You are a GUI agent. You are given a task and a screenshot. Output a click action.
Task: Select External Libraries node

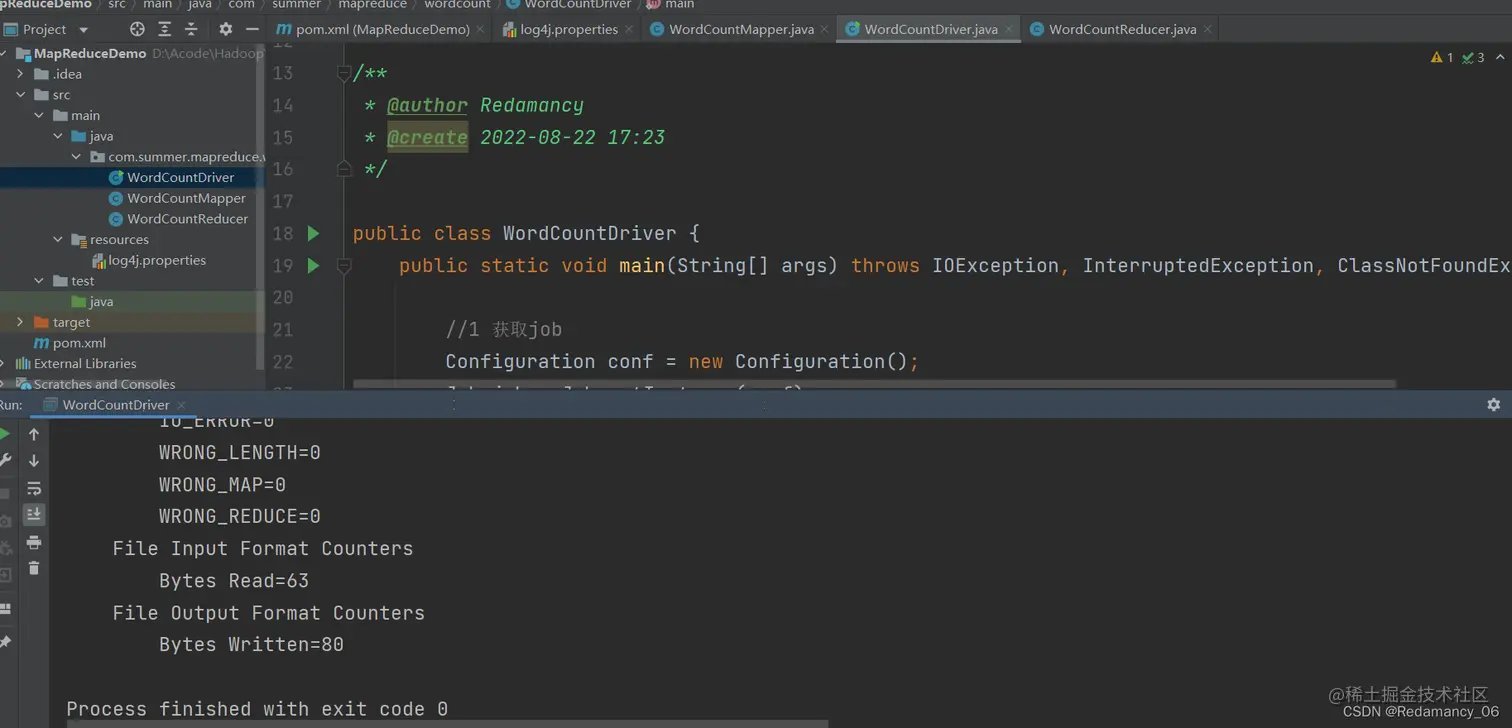tap(85, 364)
